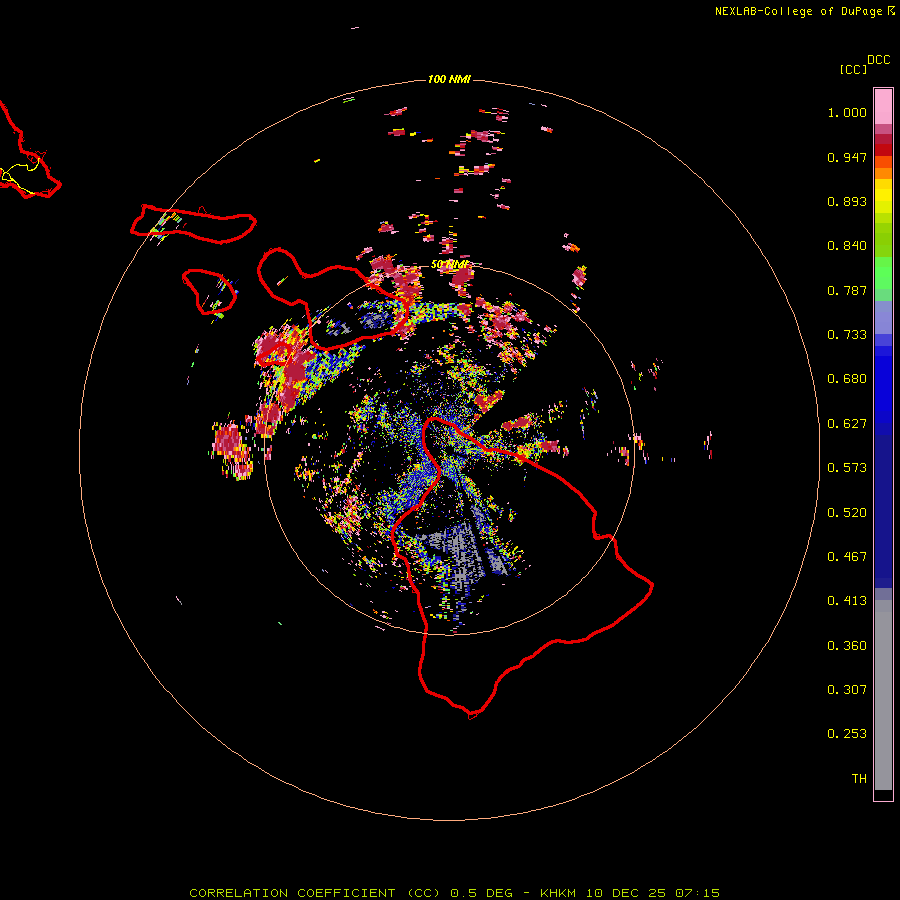The height and width of the screenshot is (900, 900).
Task: Select the light purple 0.733 color swatch
Action: coord(883,318)
